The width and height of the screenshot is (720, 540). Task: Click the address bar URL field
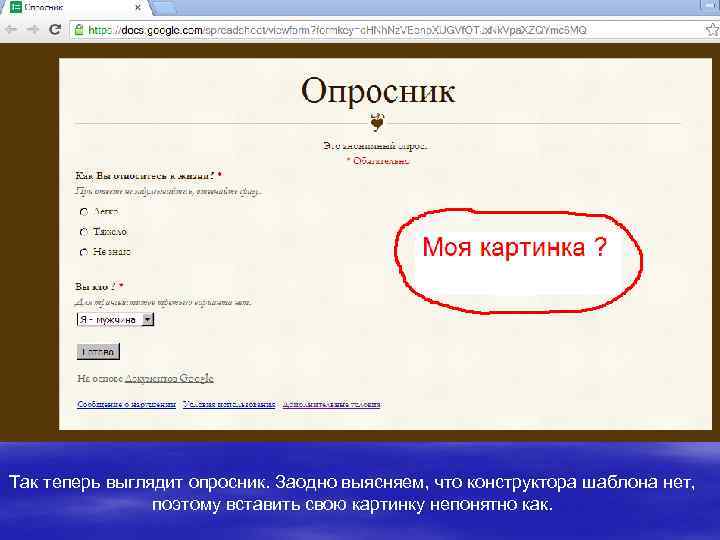pyautogui.click(x=387, y=30)
